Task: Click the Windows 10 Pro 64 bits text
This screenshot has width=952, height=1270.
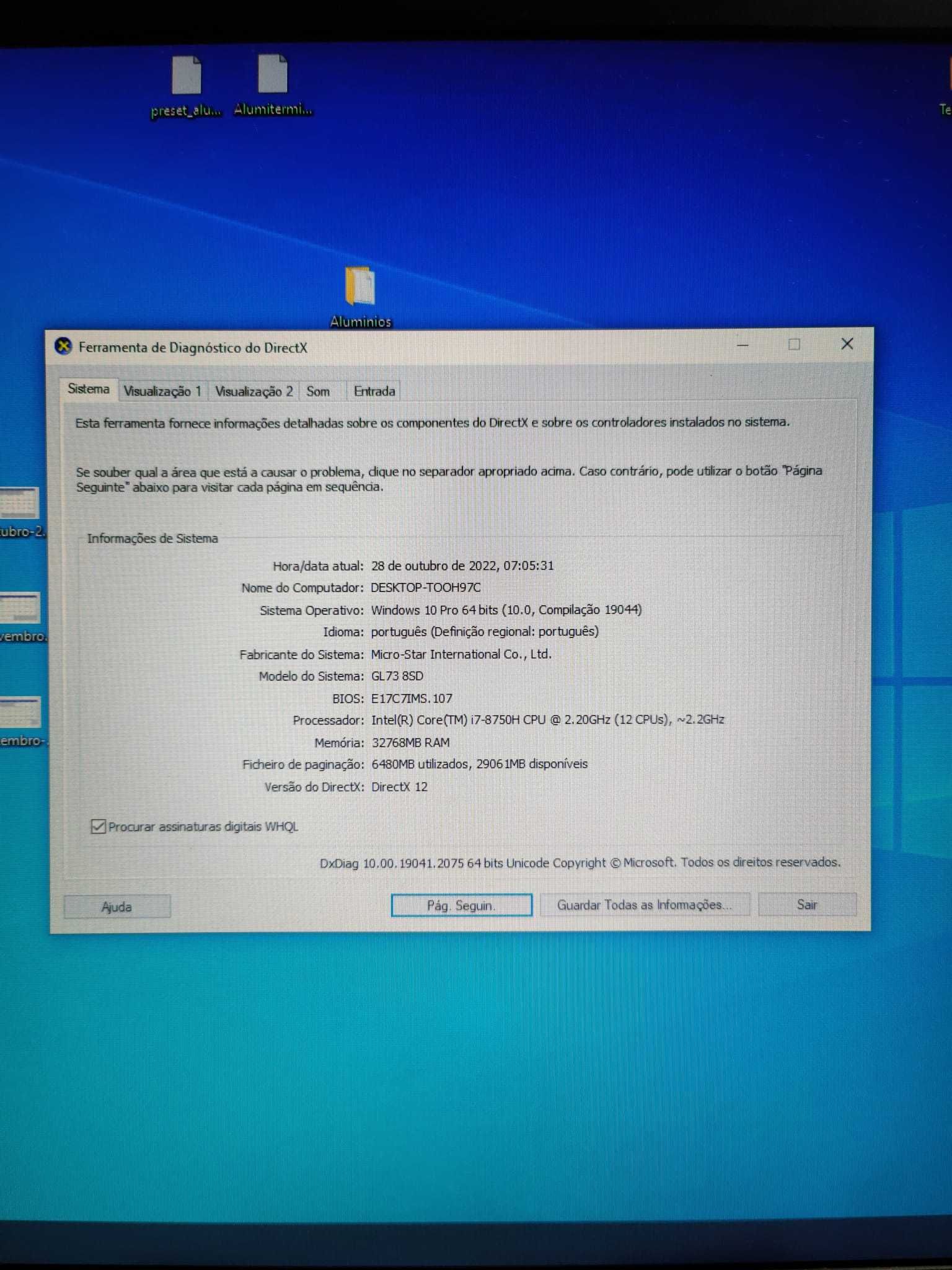Action: click(x=434, y=610)
